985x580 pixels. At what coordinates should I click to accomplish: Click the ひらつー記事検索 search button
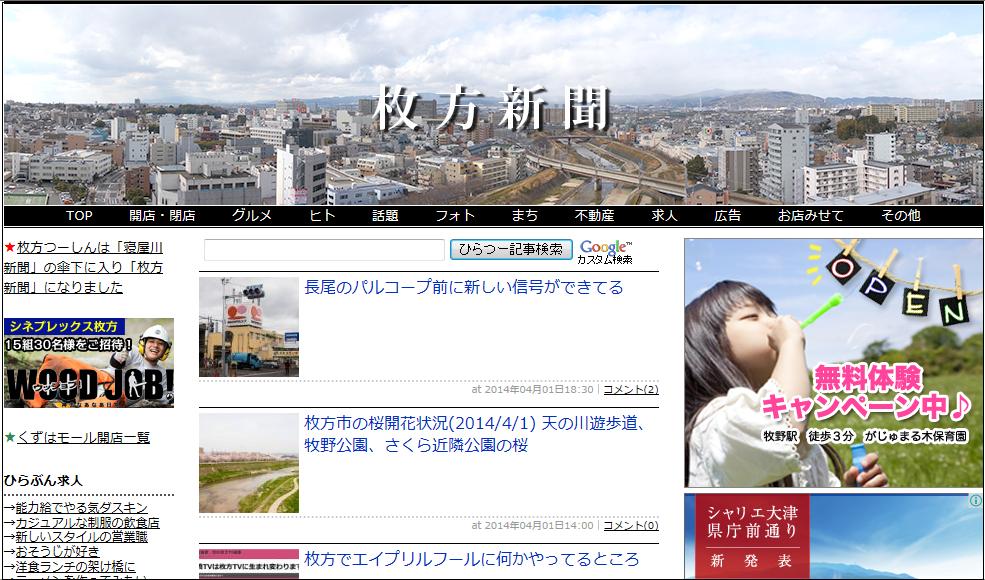pos(511,249)
